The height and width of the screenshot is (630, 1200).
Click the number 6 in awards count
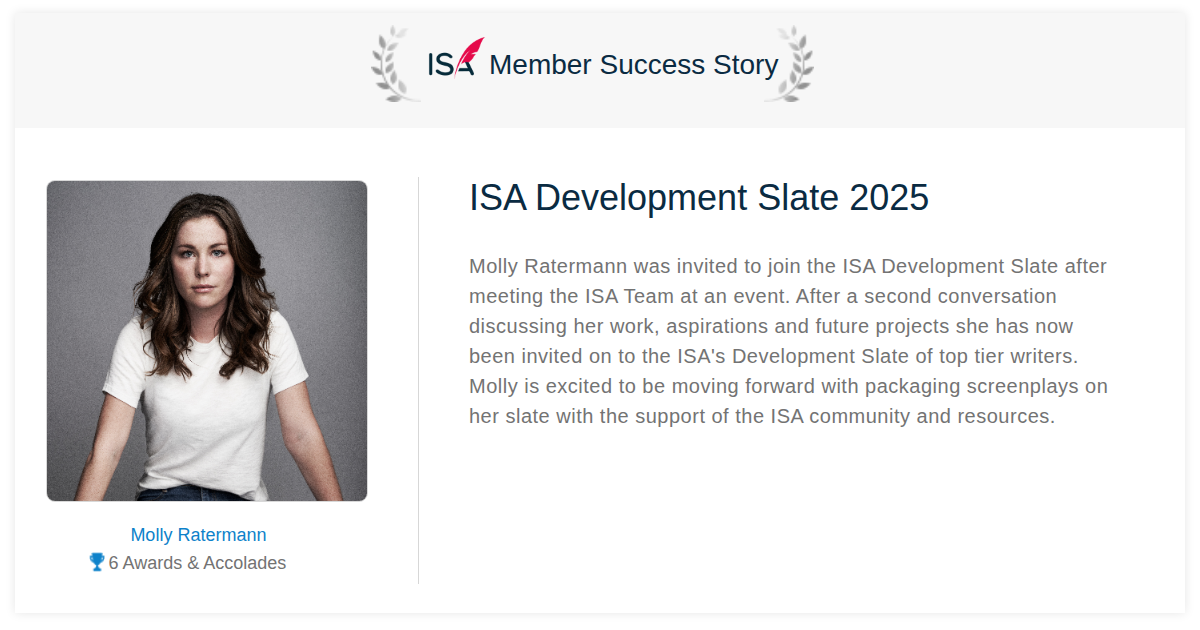[114, 563]
